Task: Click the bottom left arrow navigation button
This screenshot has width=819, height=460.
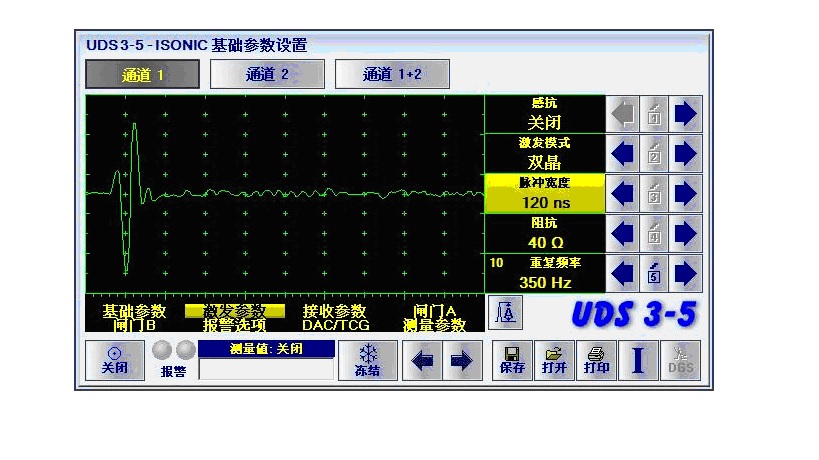Action: [422, 360]
